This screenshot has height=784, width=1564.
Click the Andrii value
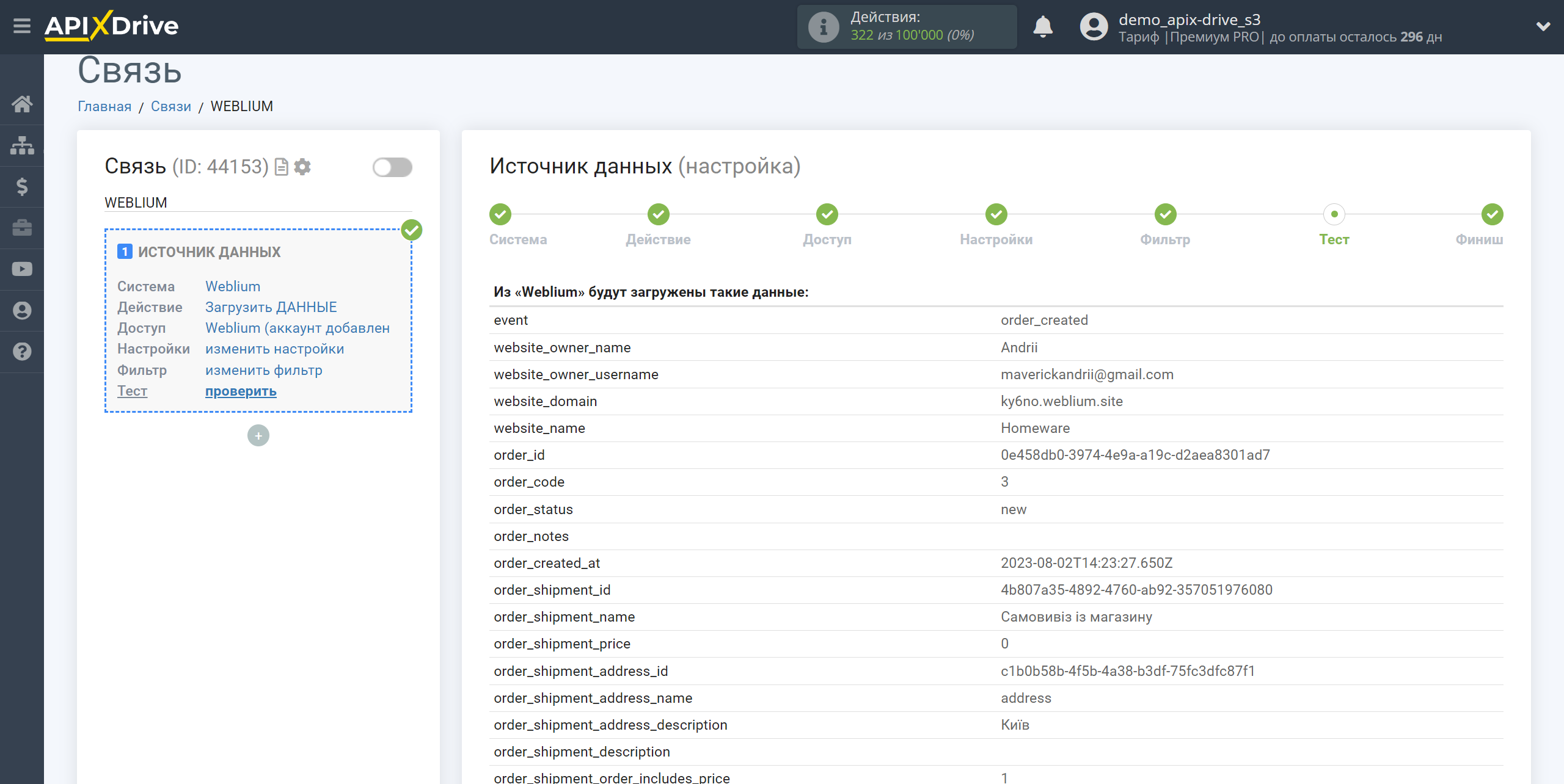1019,347
